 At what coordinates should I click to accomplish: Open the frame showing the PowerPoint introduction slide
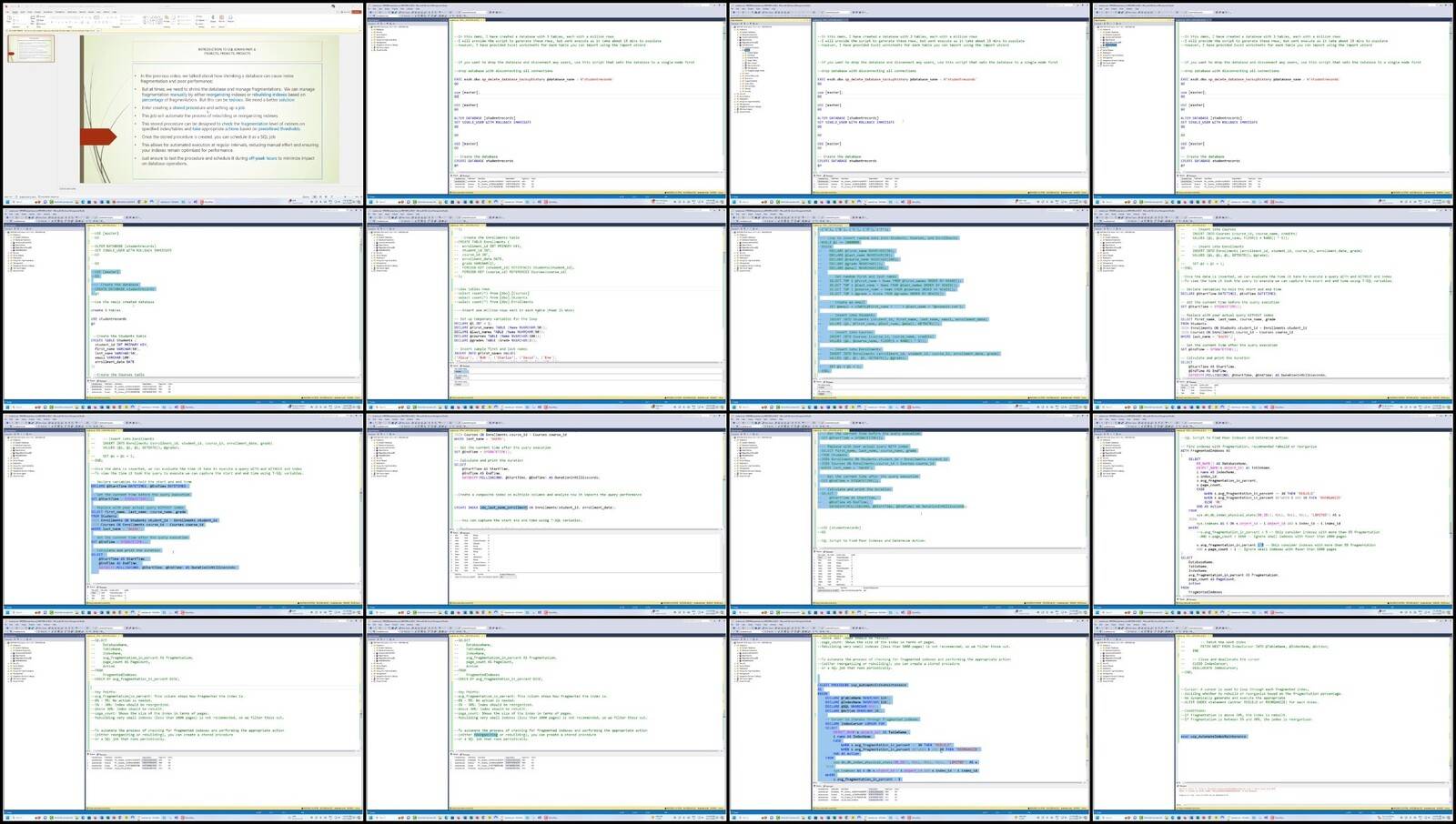click(x=182, y=104)
